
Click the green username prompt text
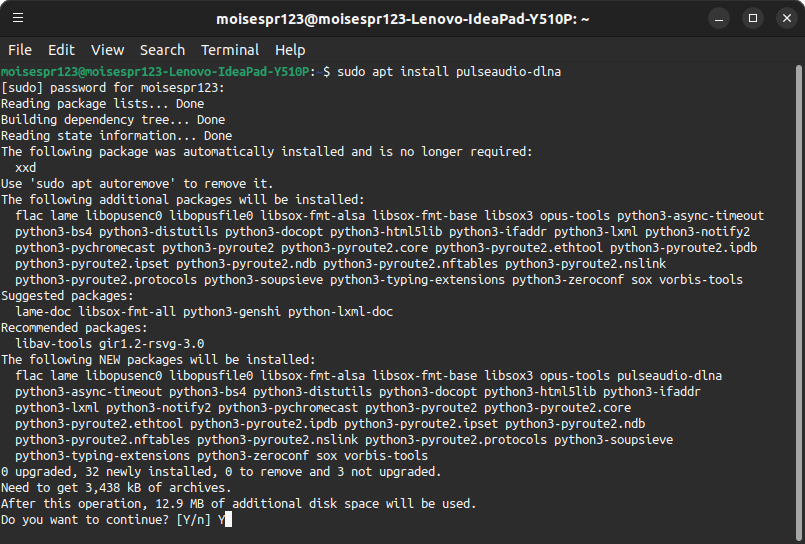[x=156, y=72]
